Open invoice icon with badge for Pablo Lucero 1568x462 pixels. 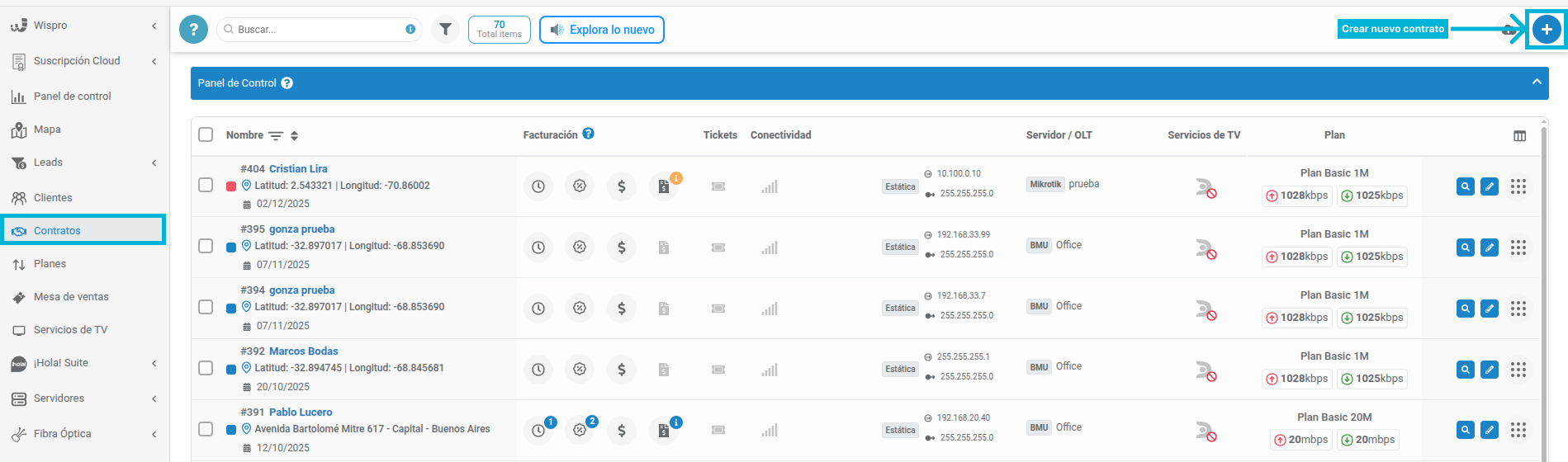664,430
